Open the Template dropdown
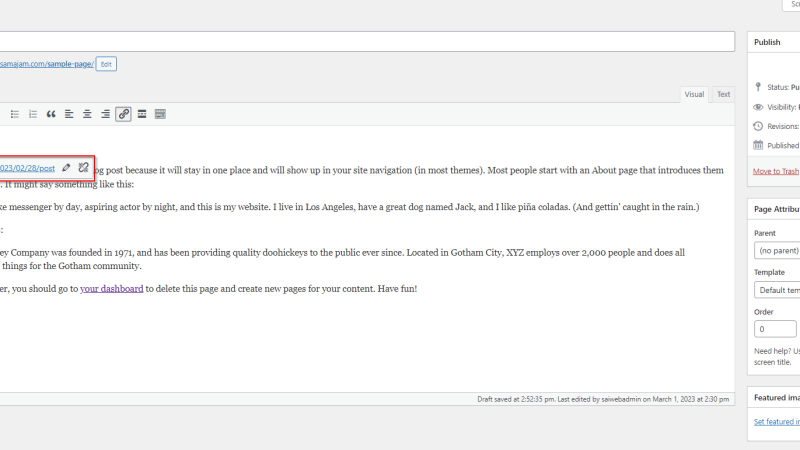The height and width of the screenshot is (450, 800). [x=777, y=290]
